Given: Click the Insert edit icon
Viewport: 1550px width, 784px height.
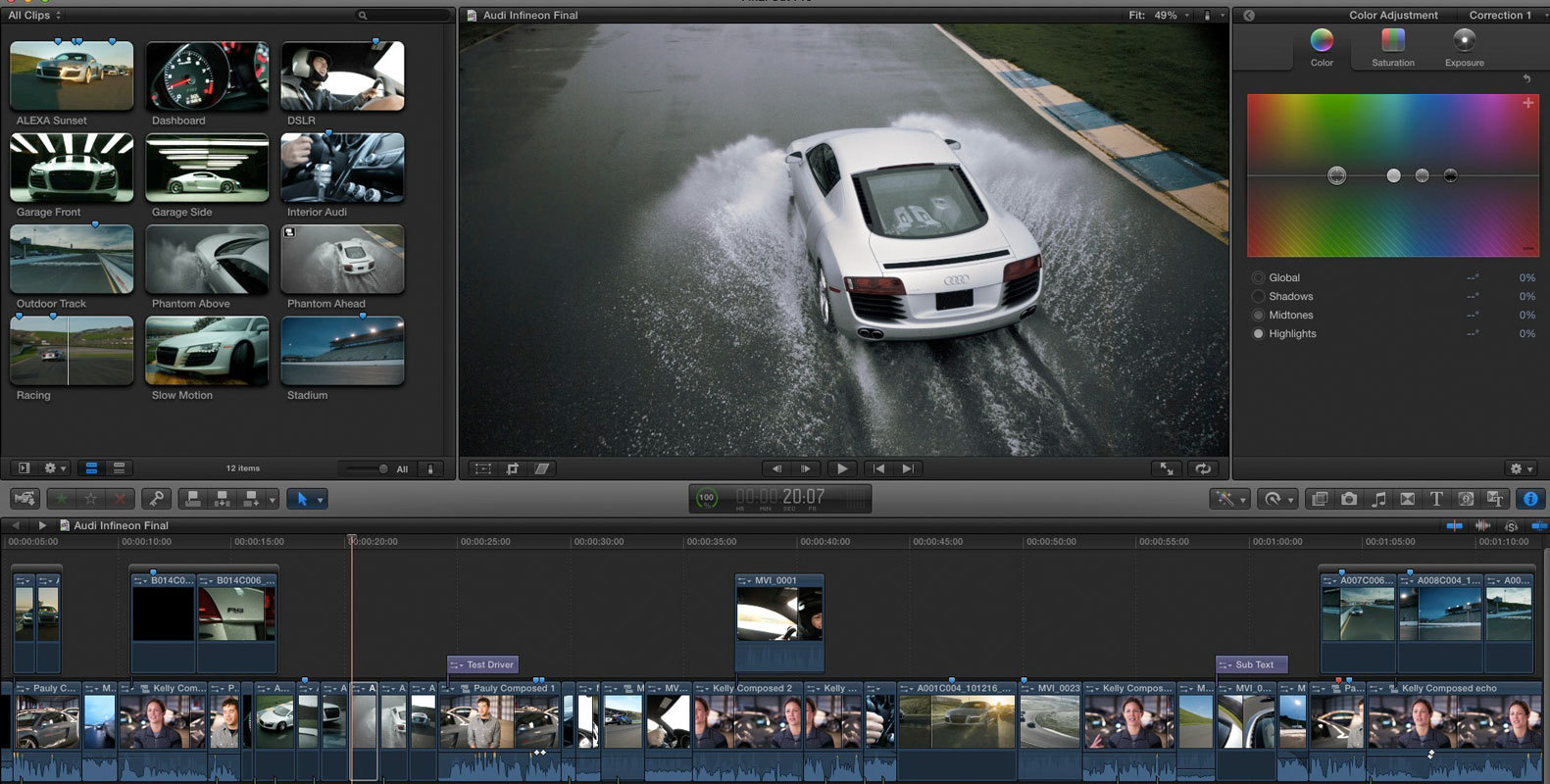Looking at the screenshot, I should point(223,499).
